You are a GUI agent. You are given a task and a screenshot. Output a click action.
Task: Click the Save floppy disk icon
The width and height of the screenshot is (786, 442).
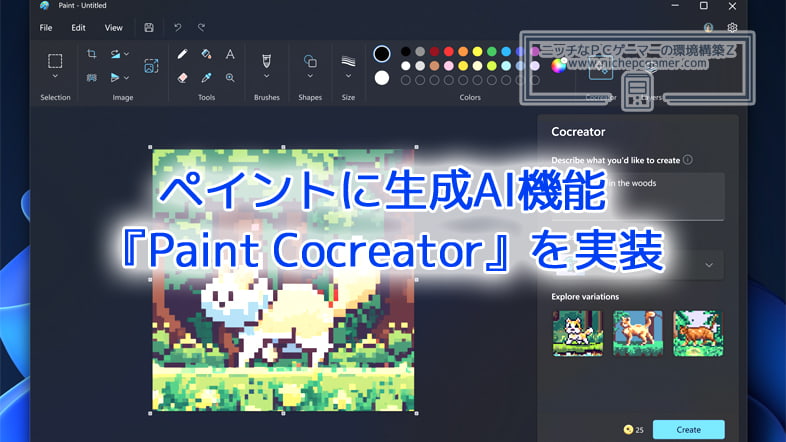click(x=149, y=28)
